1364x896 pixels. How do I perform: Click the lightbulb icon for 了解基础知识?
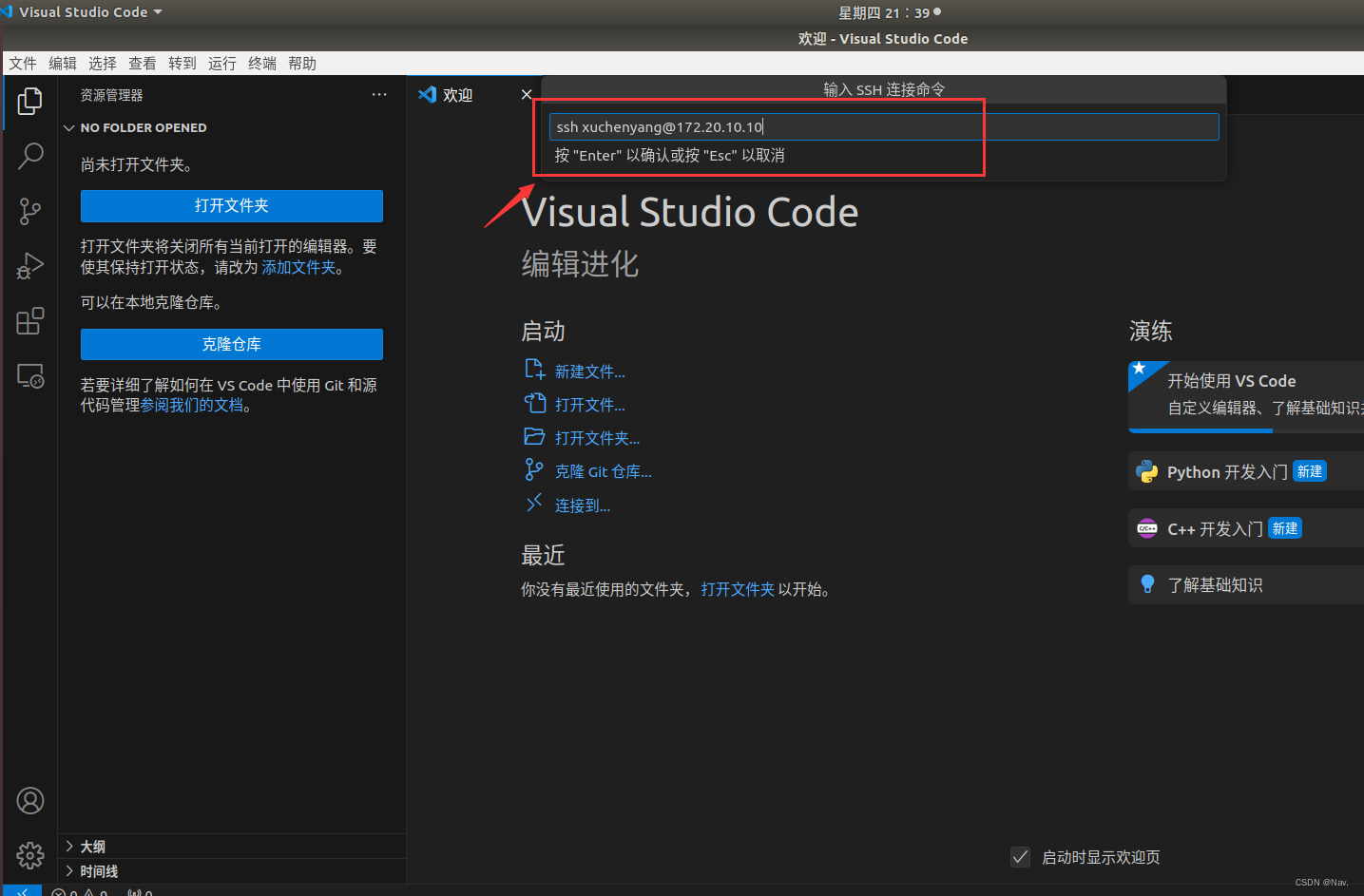tap(1147, 584)
